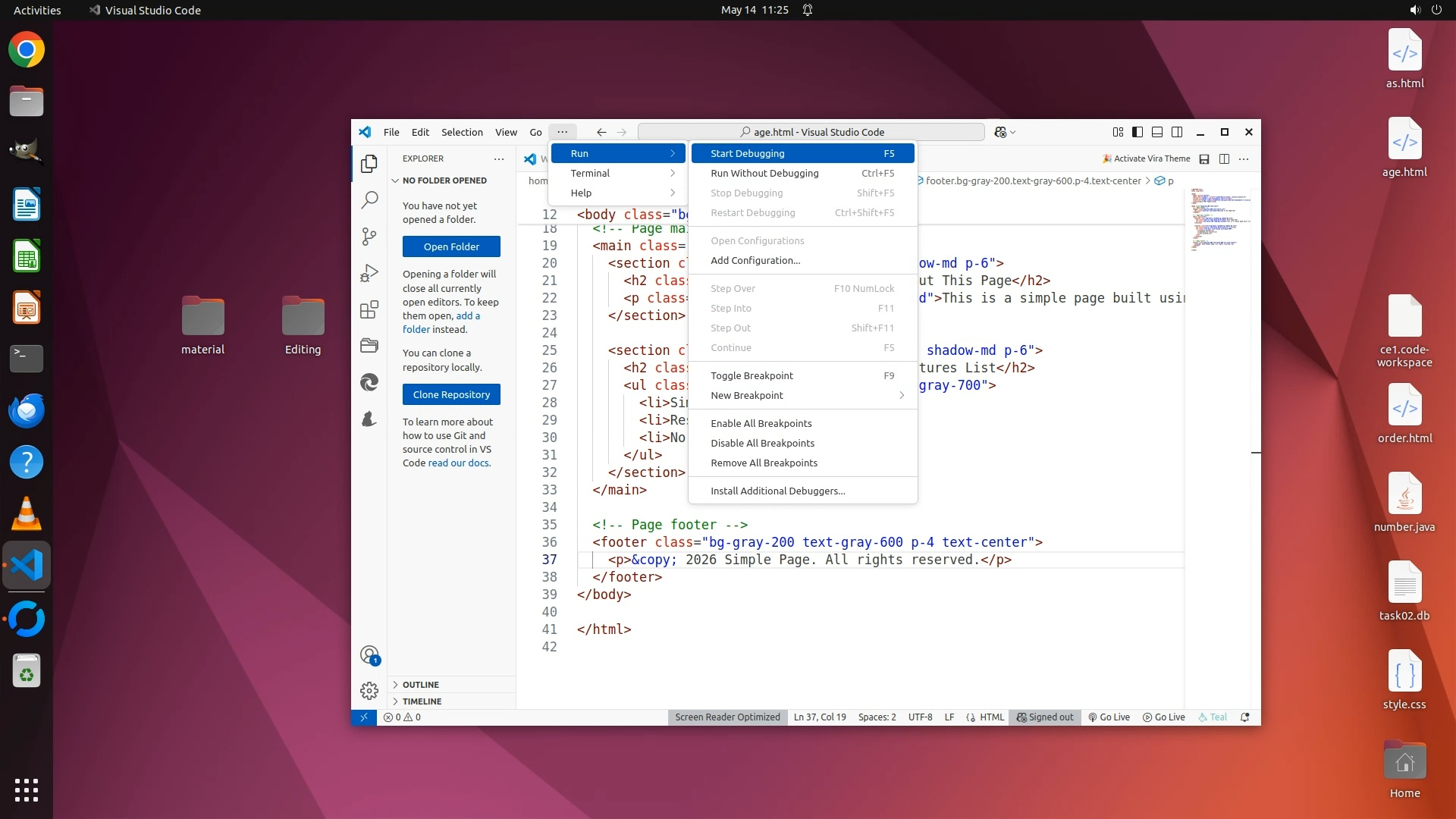1456x819 pixels.
Task: Toggle the Secondary Side Bar layout button
Action: click(x=1177, y=132)
